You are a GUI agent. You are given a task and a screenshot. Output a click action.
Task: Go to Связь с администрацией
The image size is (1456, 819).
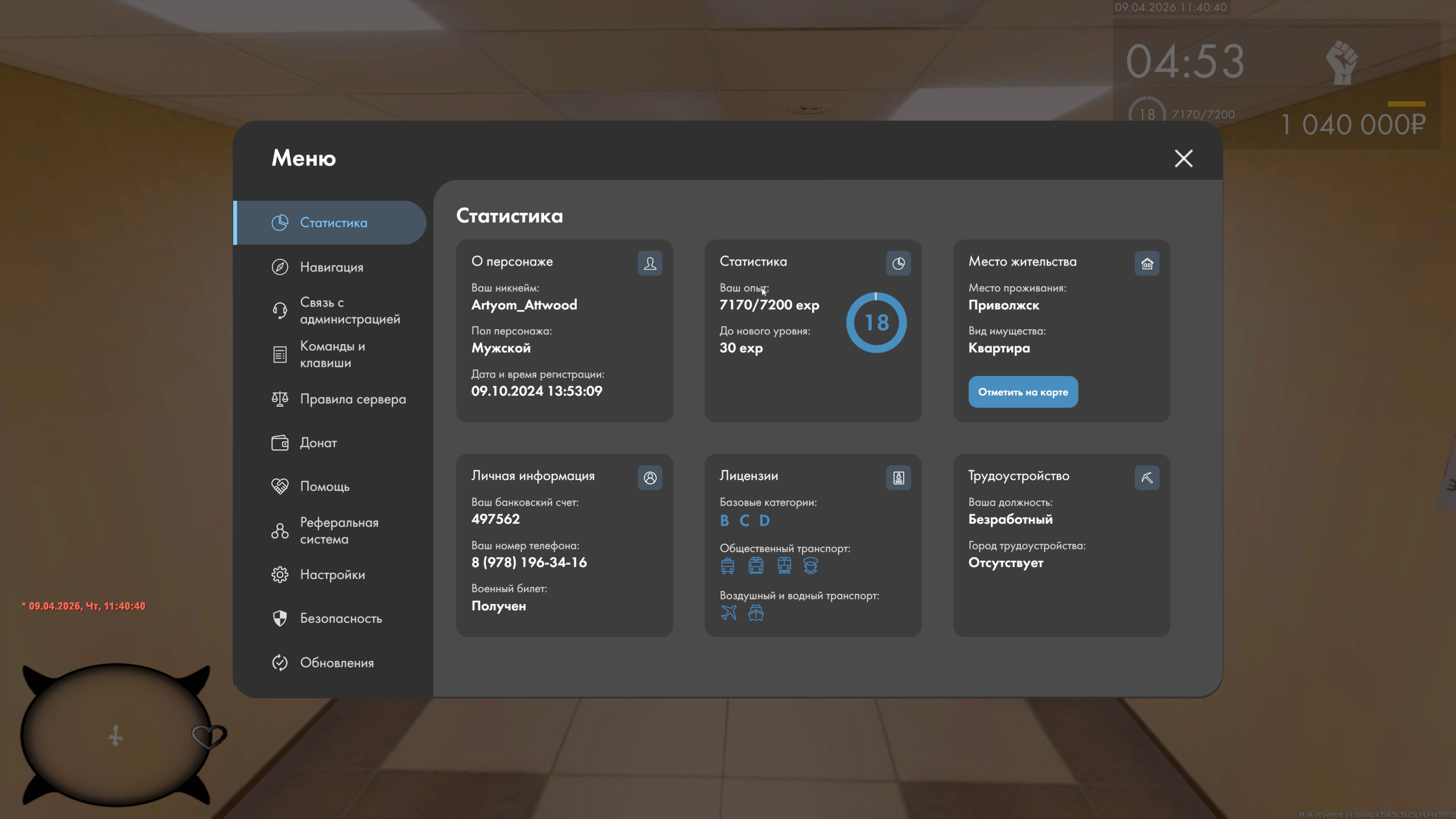349,311
